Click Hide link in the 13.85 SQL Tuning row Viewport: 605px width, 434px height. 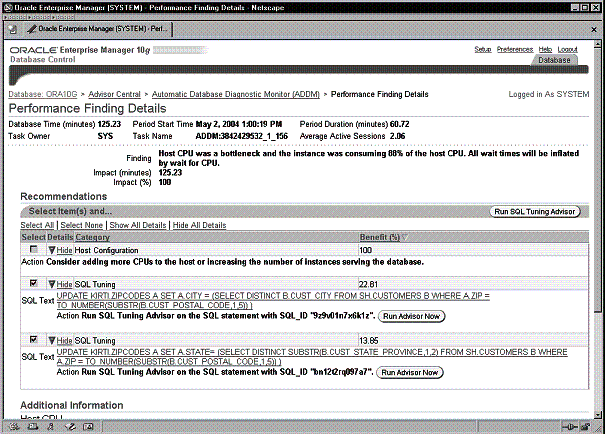(64, 341)
